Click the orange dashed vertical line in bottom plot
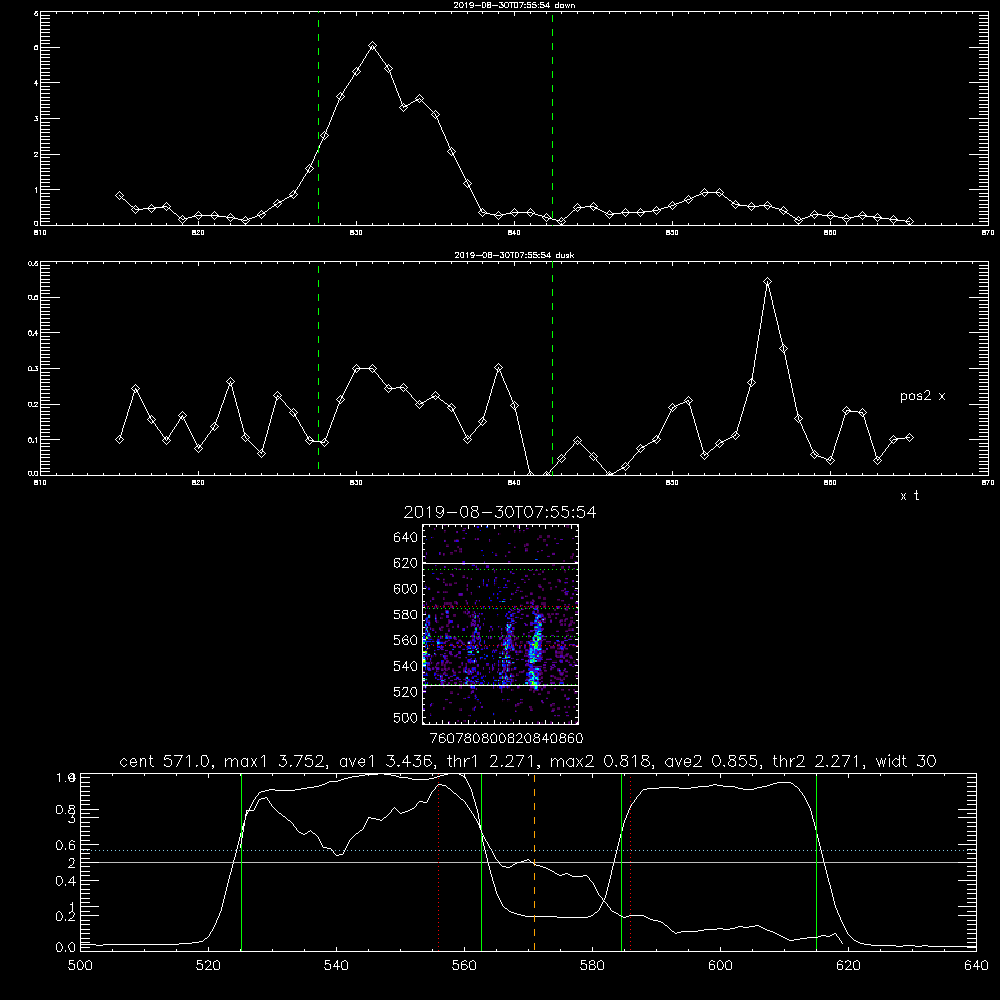Image resolution: width=1000 pixels, height=1000 pixels. [534, 862]
